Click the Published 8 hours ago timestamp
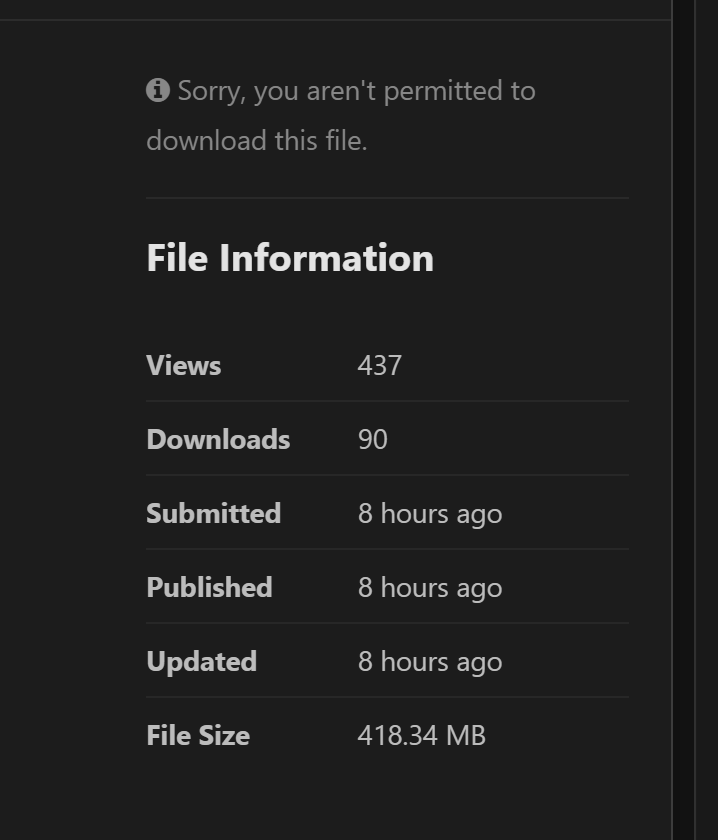718x840 pixels. pos(430,588)
